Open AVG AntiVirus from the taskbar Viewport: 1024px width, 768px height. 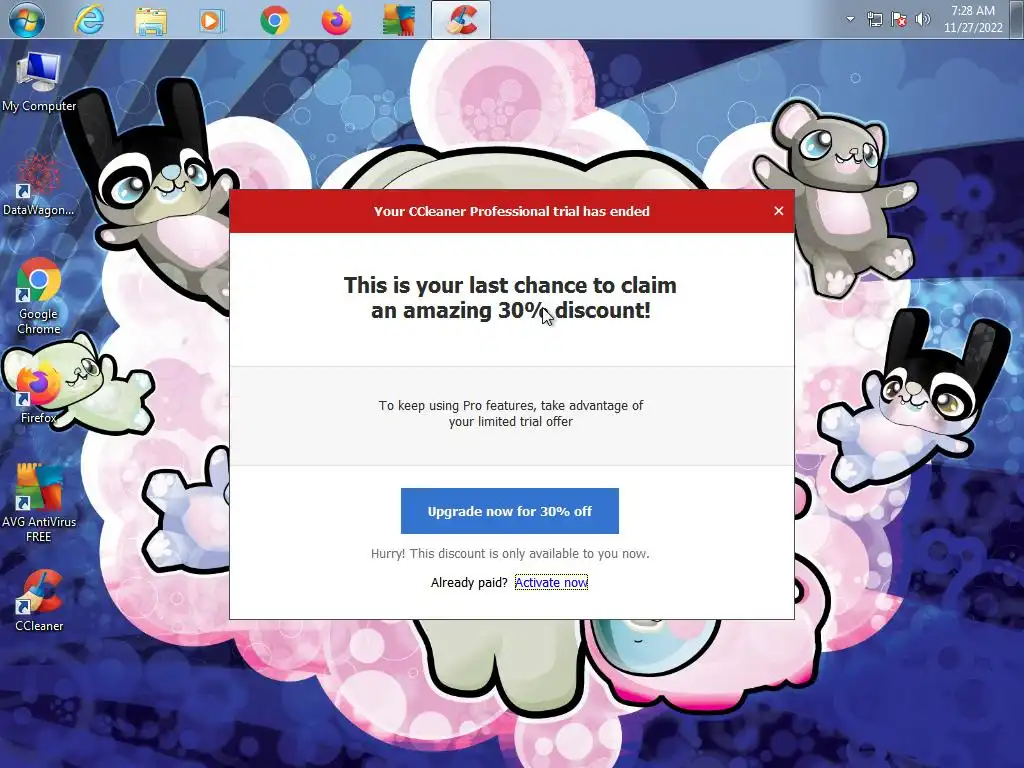pos(398,20)
